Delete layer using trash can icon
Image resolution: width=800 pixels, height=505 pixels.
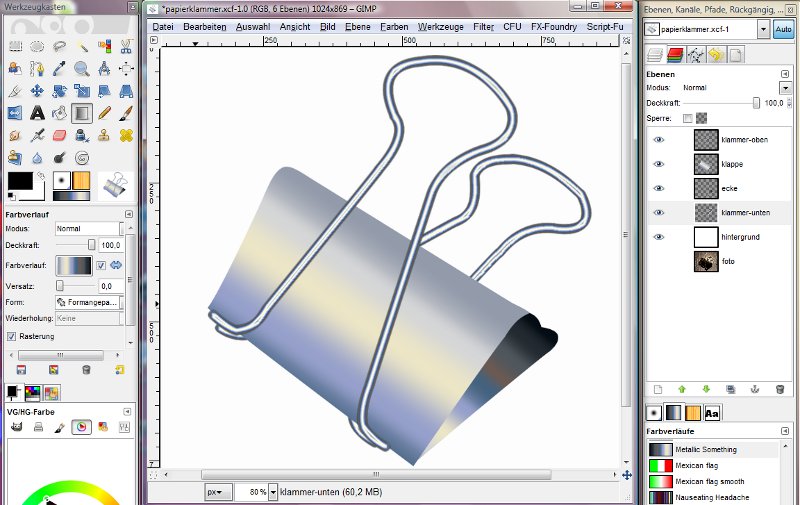[x=779, y=389]
